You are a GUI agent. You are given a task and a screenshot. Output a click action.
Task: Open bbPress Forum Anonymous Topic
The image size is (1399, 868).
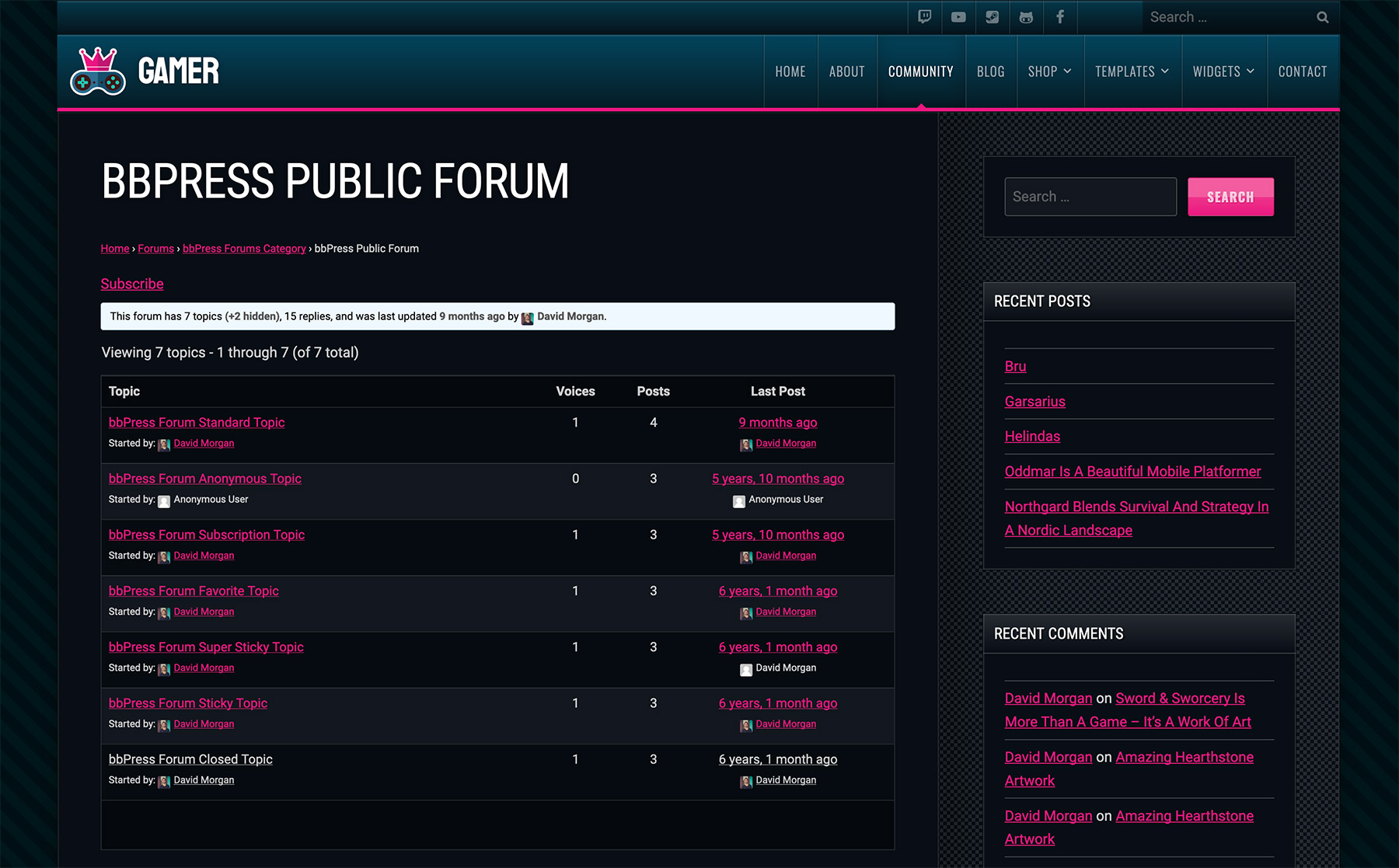point(205,479)
